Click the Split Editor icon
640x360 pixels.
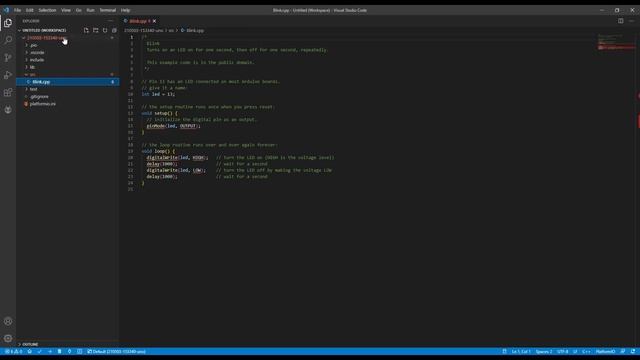pyautogui.click(x=620, y=21)
